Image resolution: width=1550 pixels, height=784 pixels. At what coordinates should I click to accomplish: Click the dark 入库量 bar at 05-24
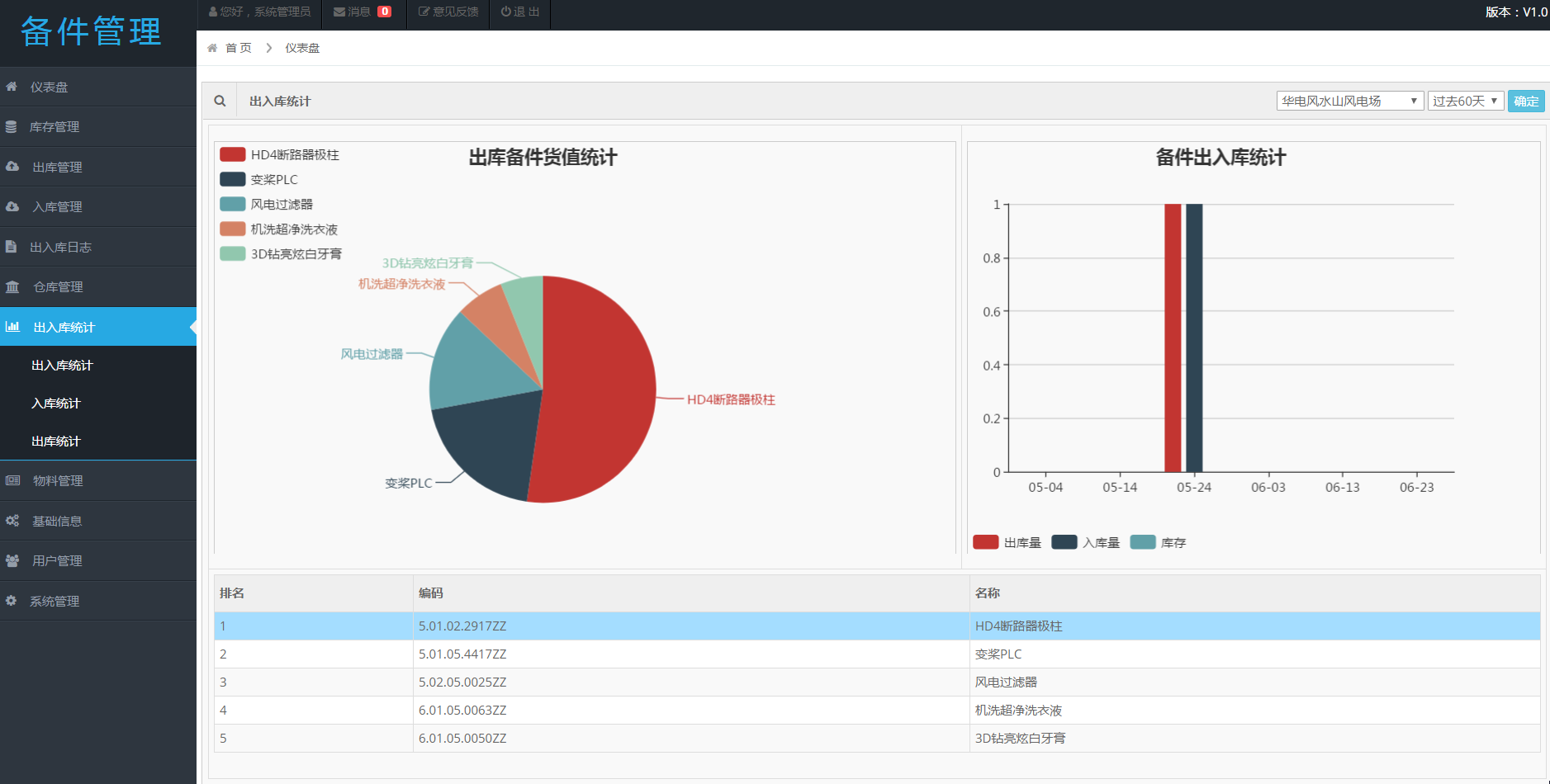[x=1194, y=338]
